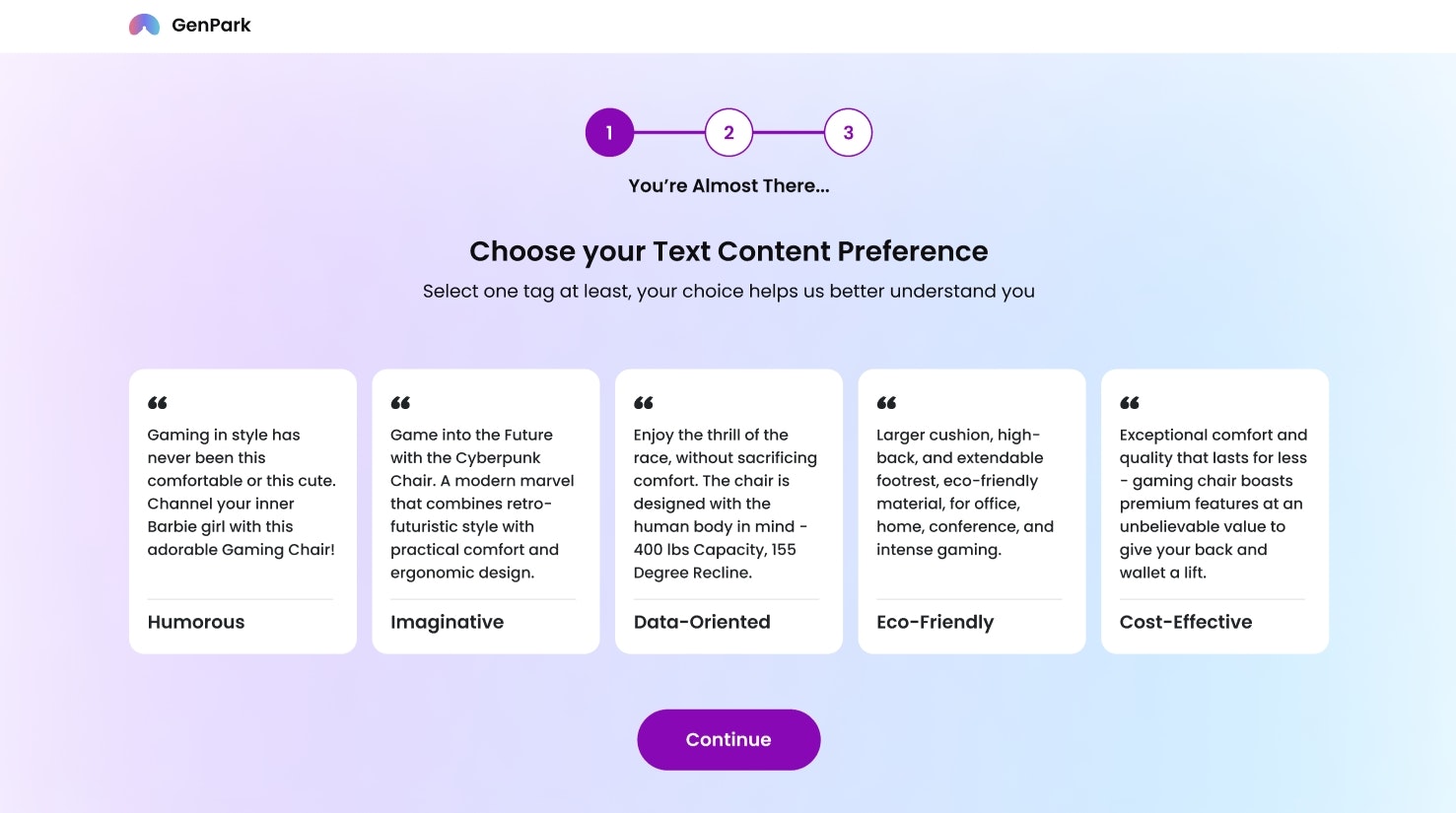Choose the Cyberpunk Chair sample text

(x=482, y=504)
